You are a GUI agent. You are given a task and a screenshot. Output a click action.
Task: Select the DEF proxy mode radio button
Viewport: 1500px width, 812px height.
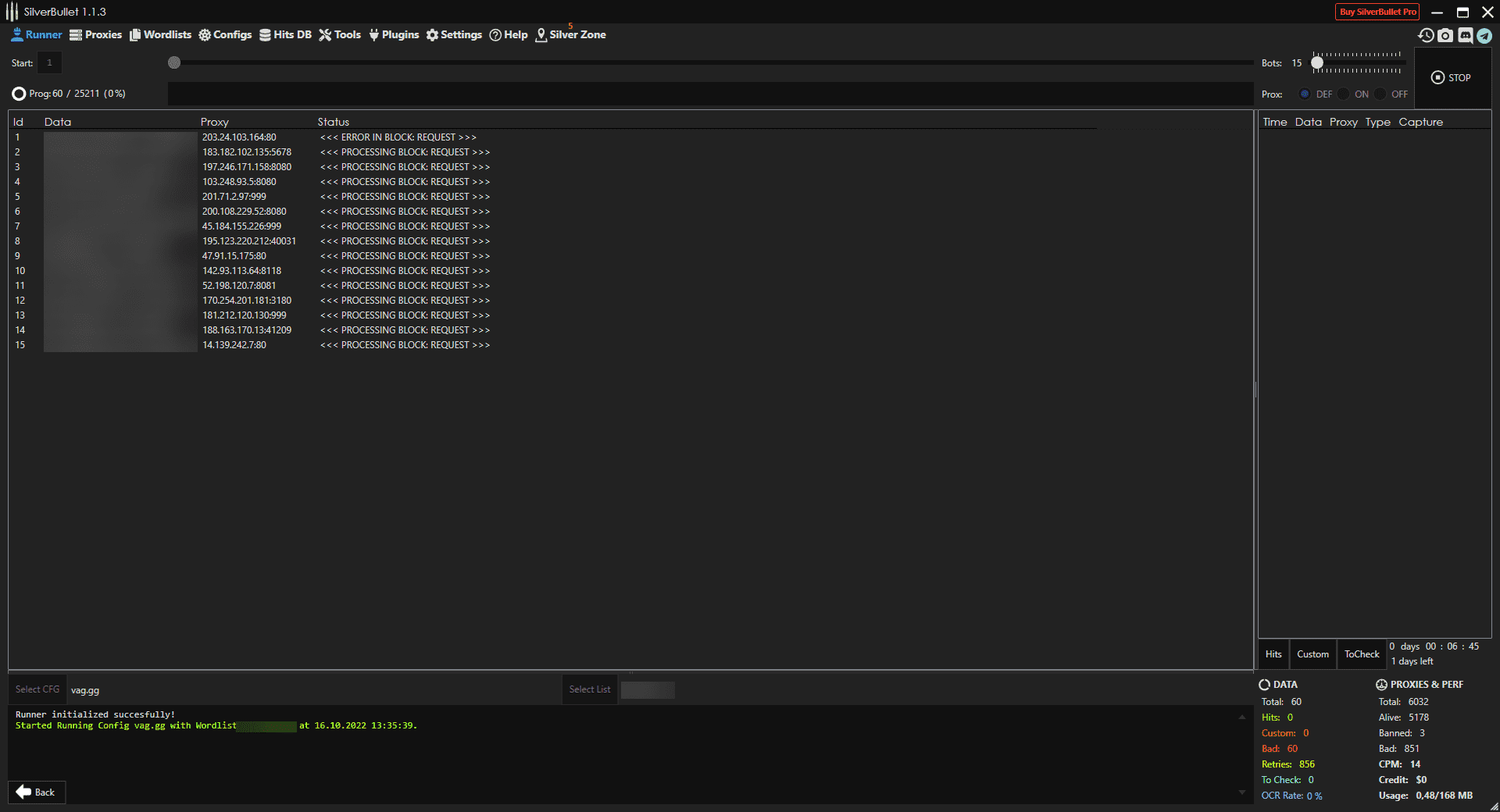tap(1305, 94)
